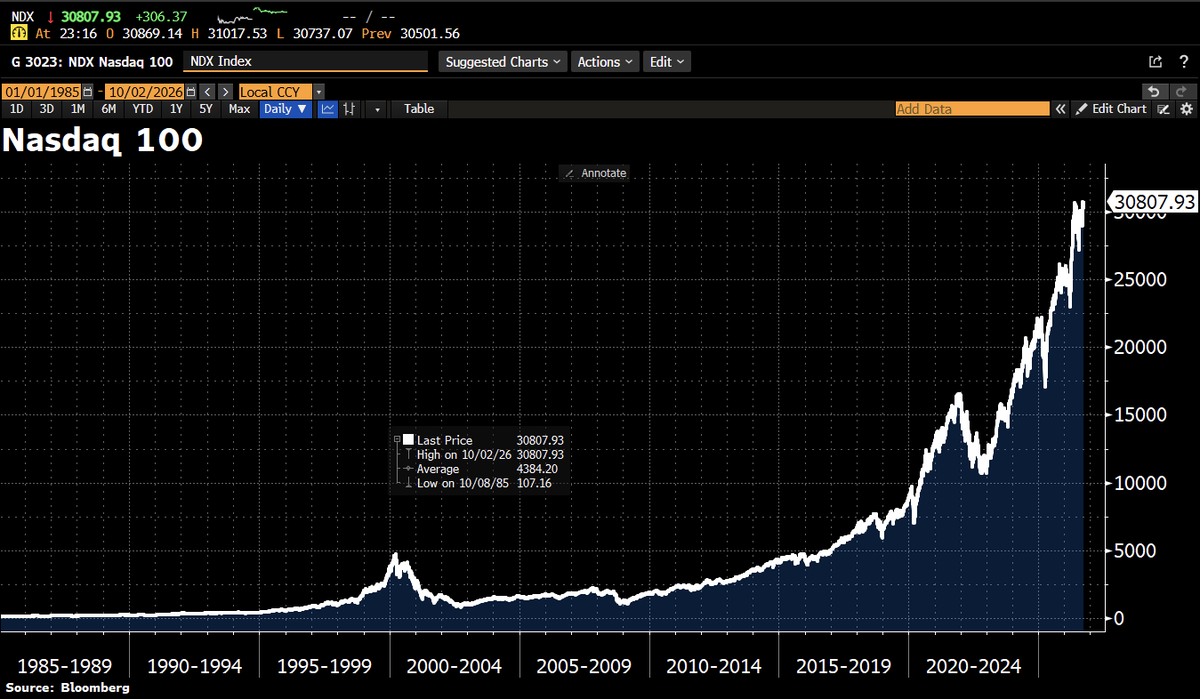1200x699 pixels.
Task: Click the Edit Chart button
Action: [x=1110, y=109]
